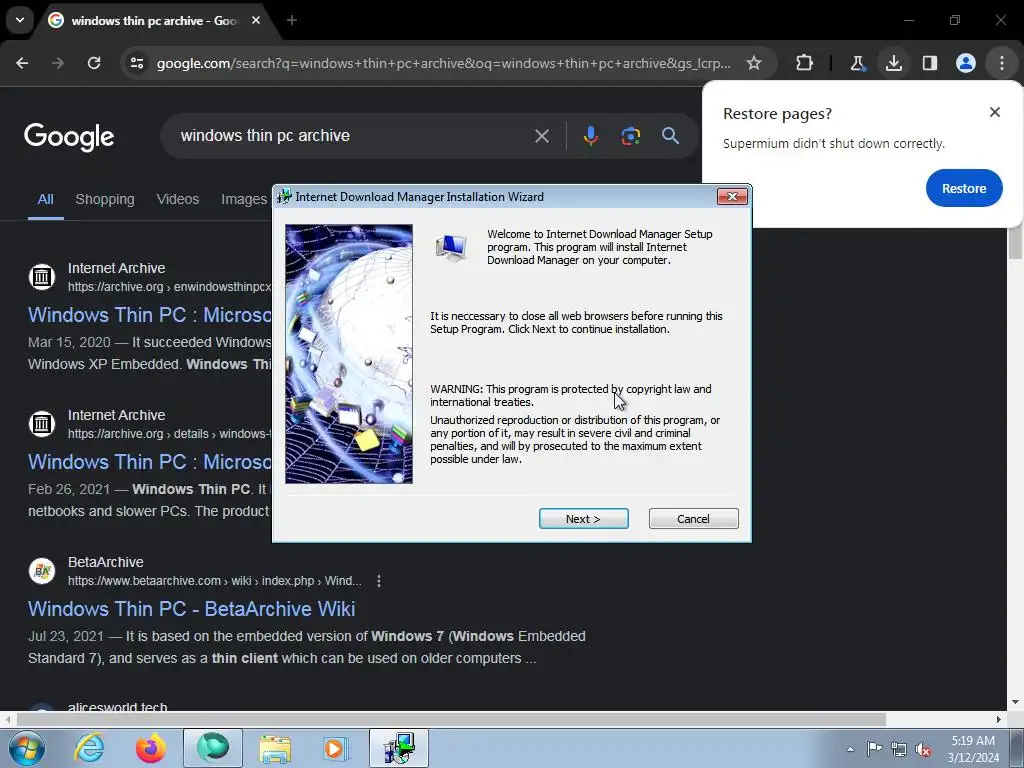Click the taskbar clock showing 5:19 AM

tap(973, 748)
